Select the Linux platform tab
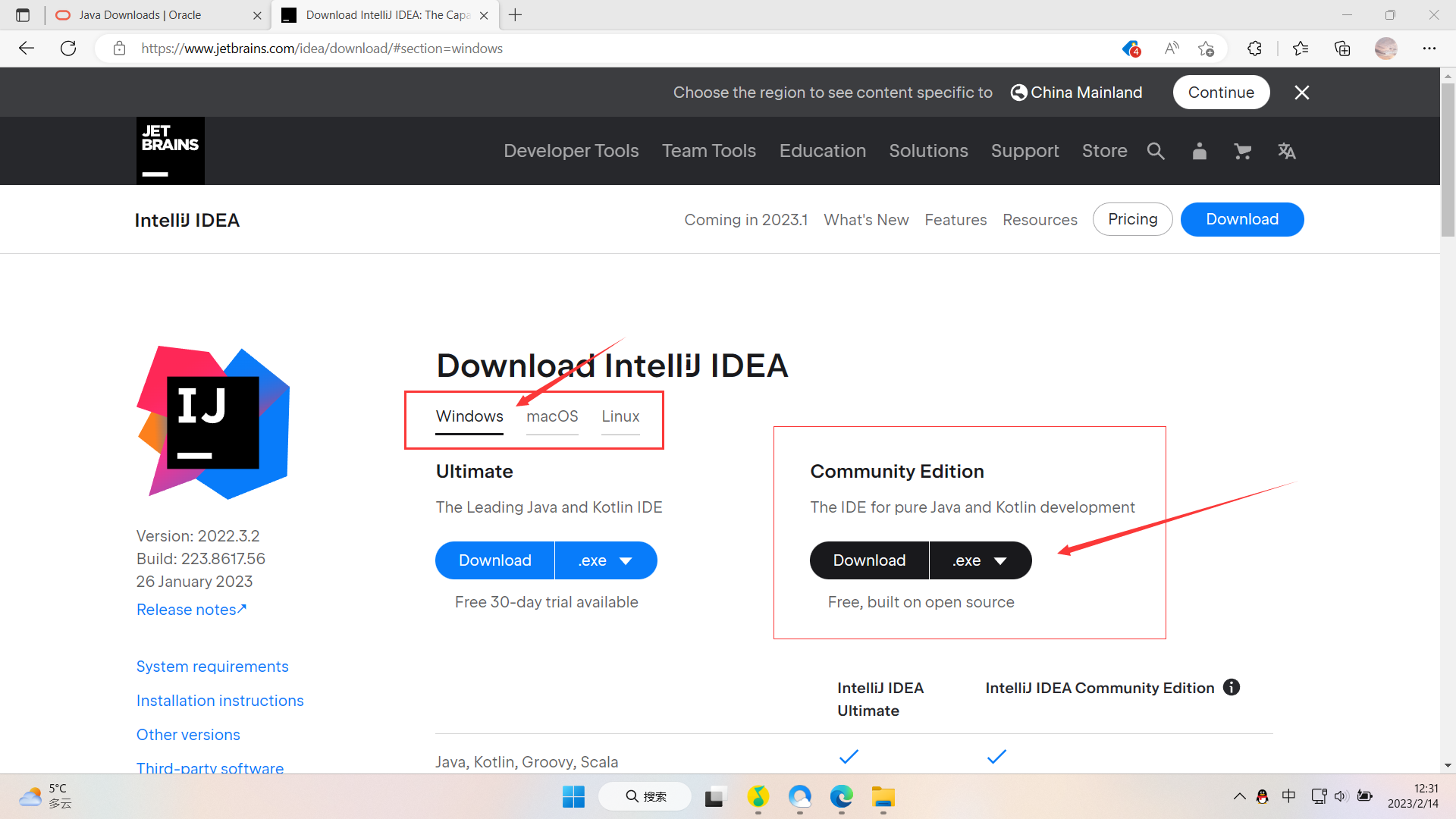This screenshot has width=1456, height=819. pos(620,416)
